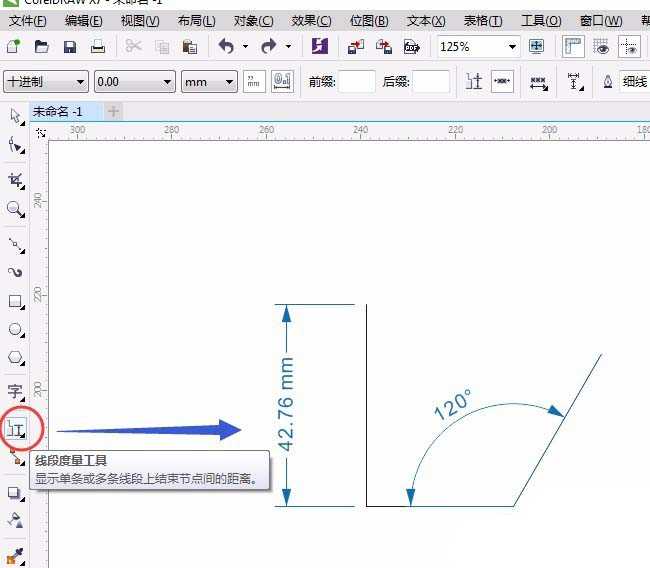Select the Pick tool in toolbox
This screenshot has width=650, height=568.
[15, 117]
